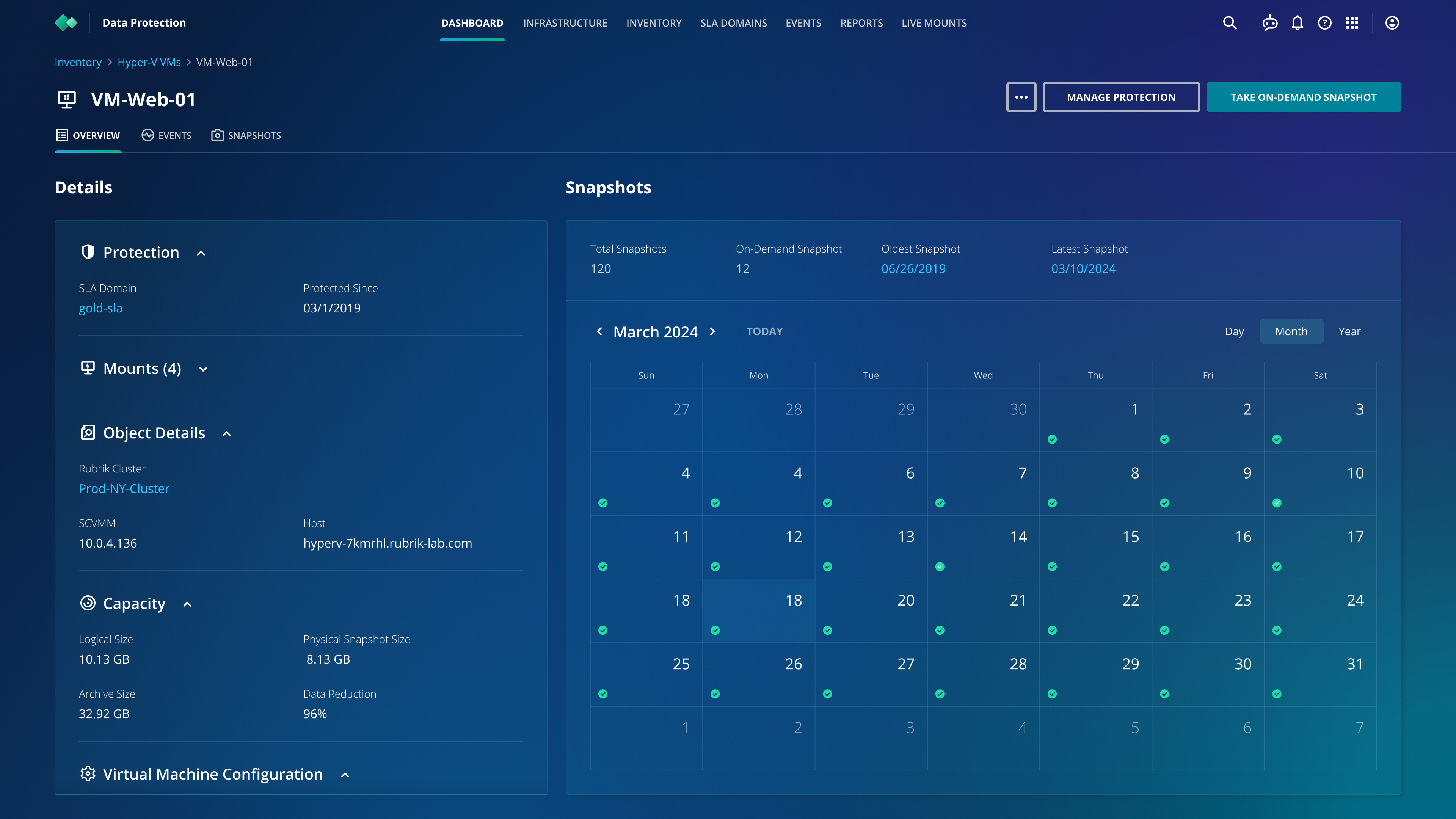Open the gold-sla domain link
Image resolution: width=1456 pixels, height=819 pixels.
[100, 308]
